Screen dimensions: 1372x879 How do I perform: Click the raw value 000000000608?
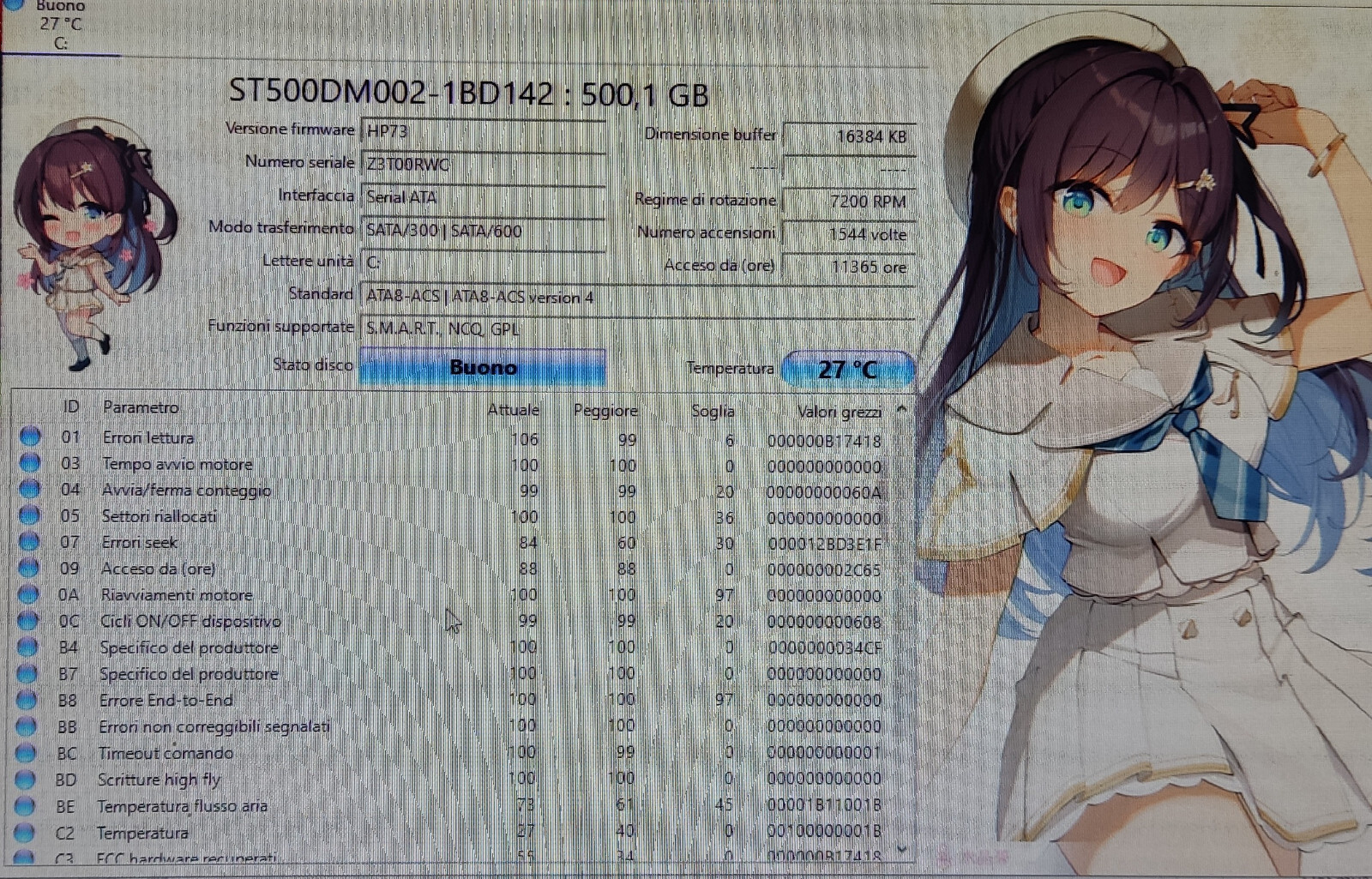pos(824,622)
